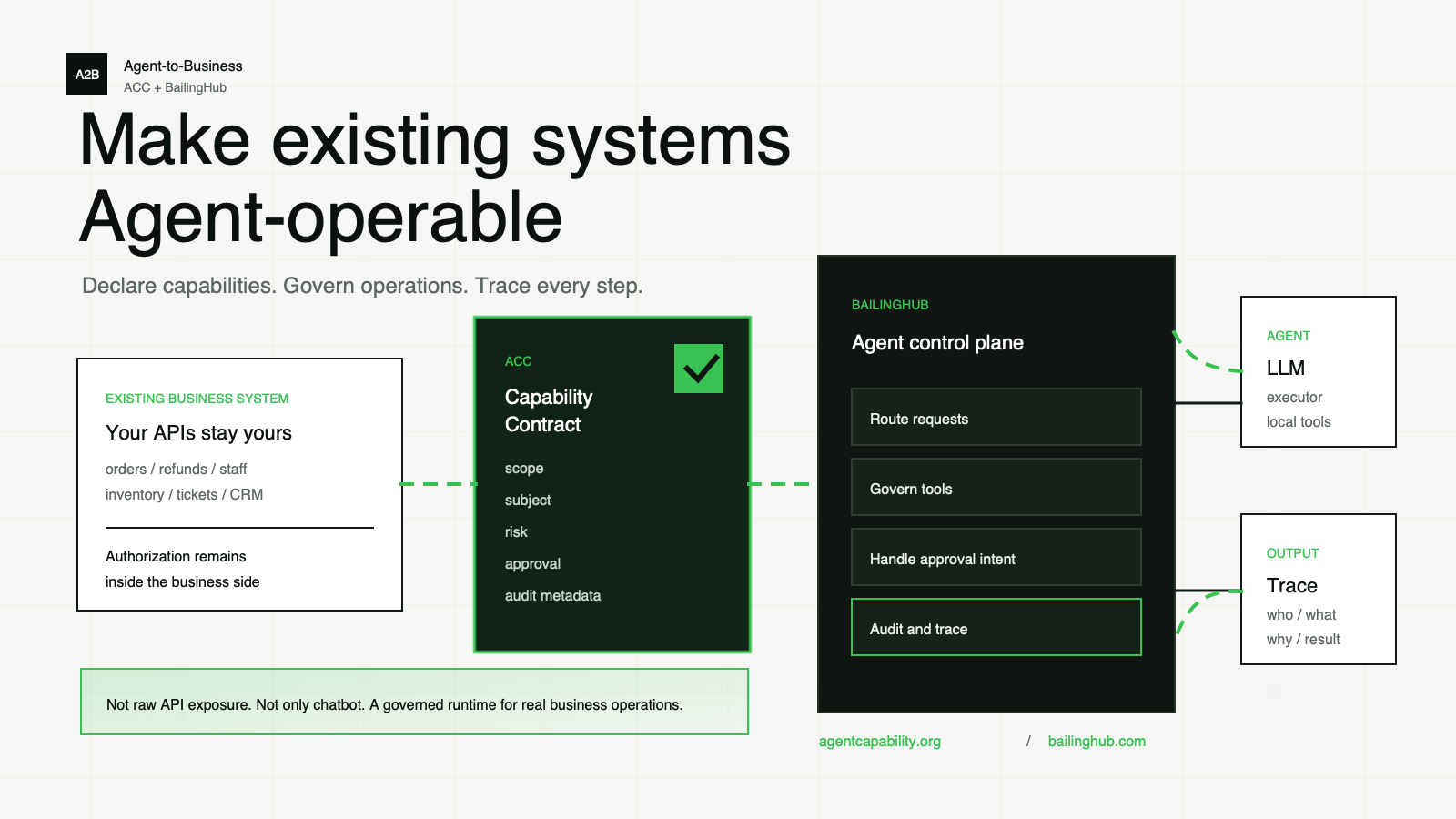
Task: Click the Output Trace card
Action: tap(1319, 589)
